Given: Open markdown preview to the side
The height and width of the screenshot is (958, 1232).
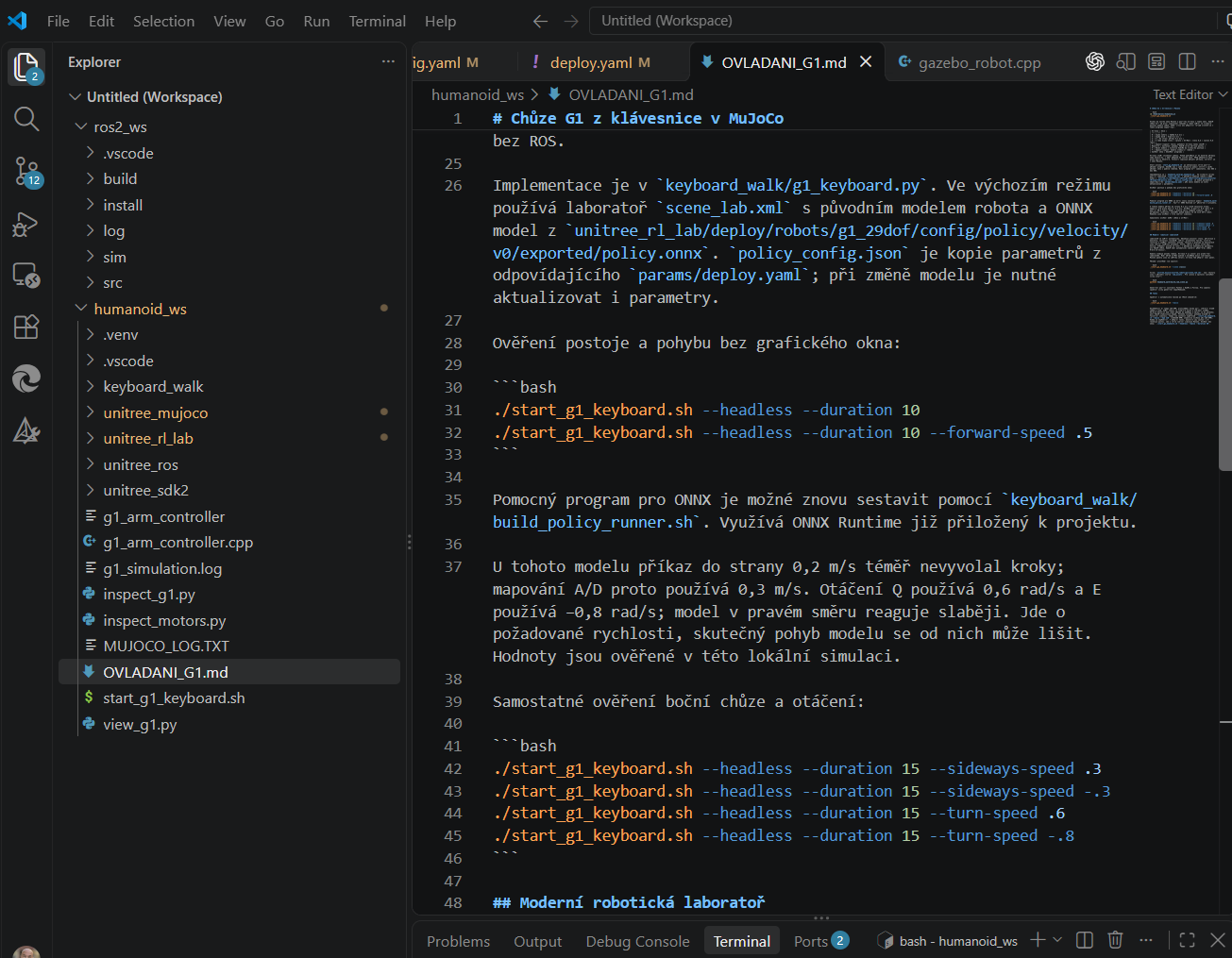Looking at the screenshot, I should pos(1125,61).
